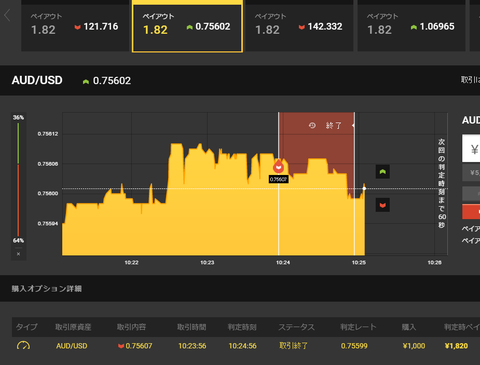Click the clock icon next to 終了
The width and height of the screenshot is (480, 365).
click(312, 125)
